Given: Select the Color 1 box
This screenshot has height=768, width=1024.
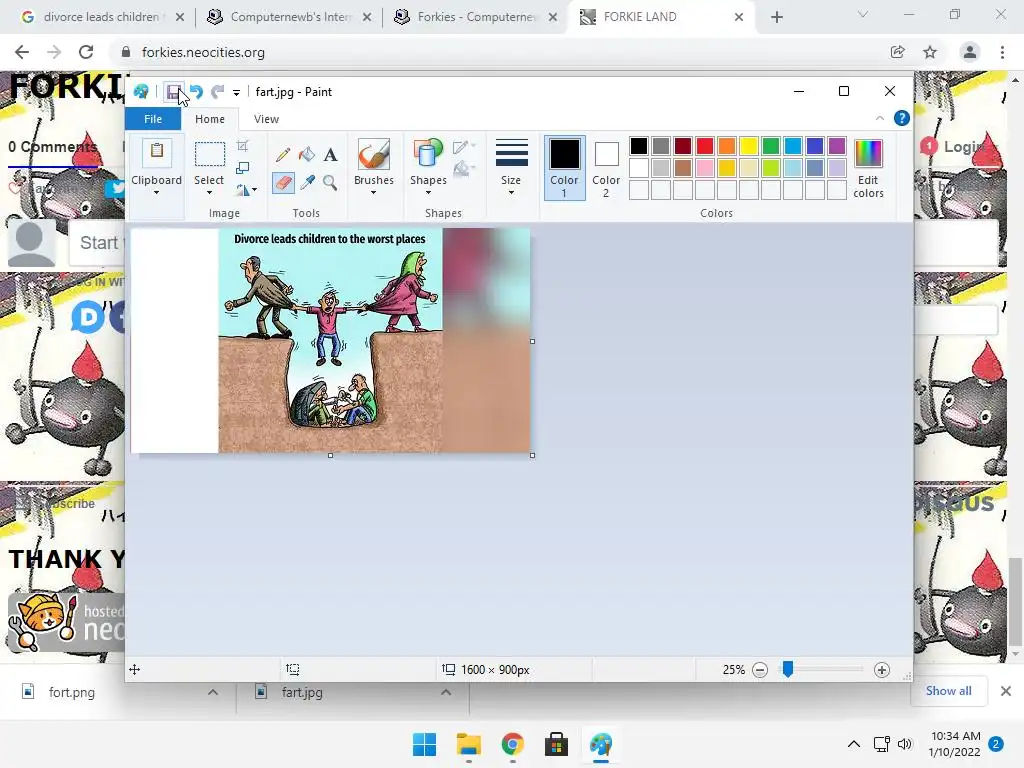Looking at the screenshot, I should click(x=564, y=167).
